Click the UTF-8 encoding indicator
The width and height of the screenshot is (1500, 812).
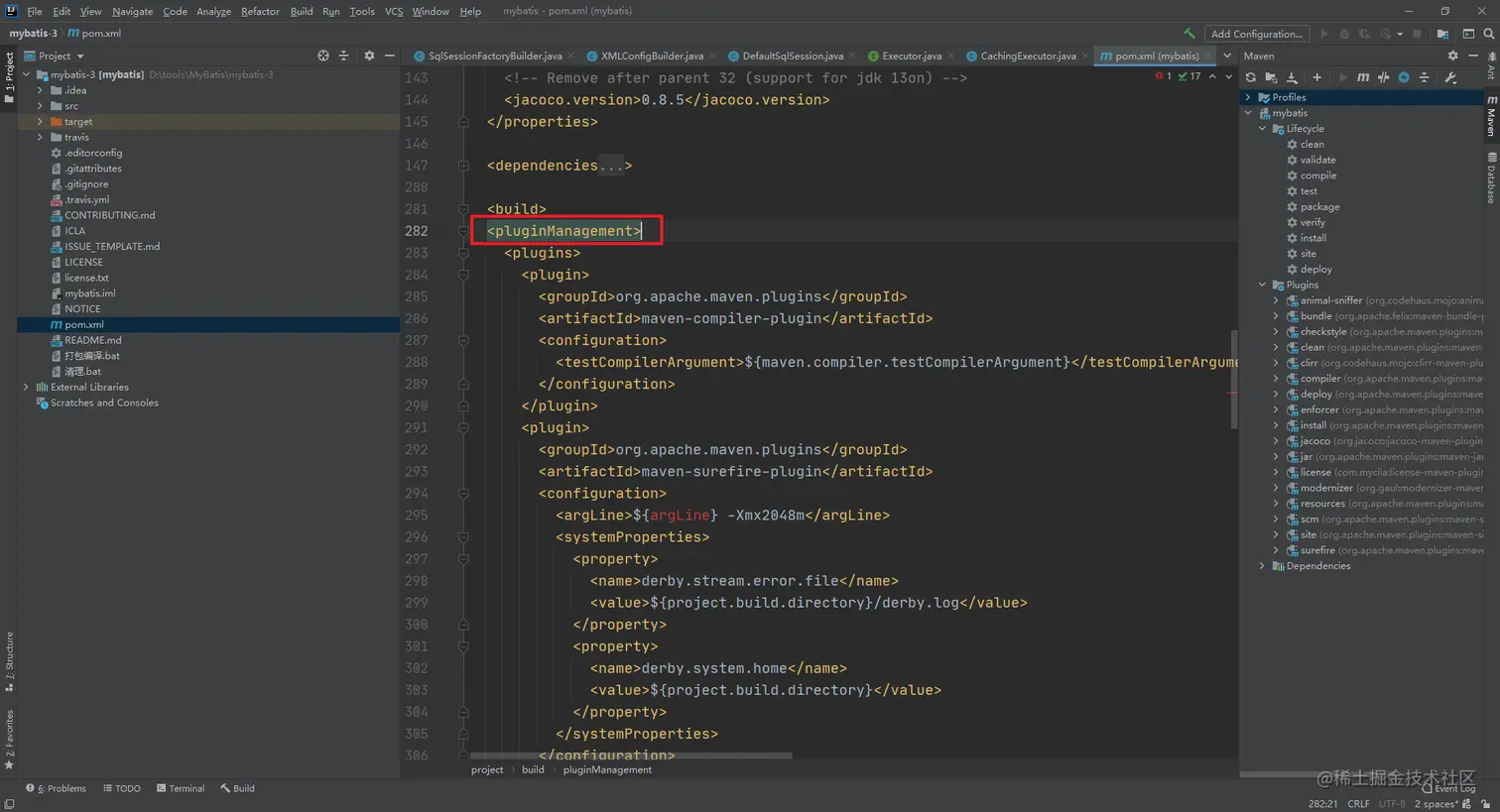click(1392, 804)
